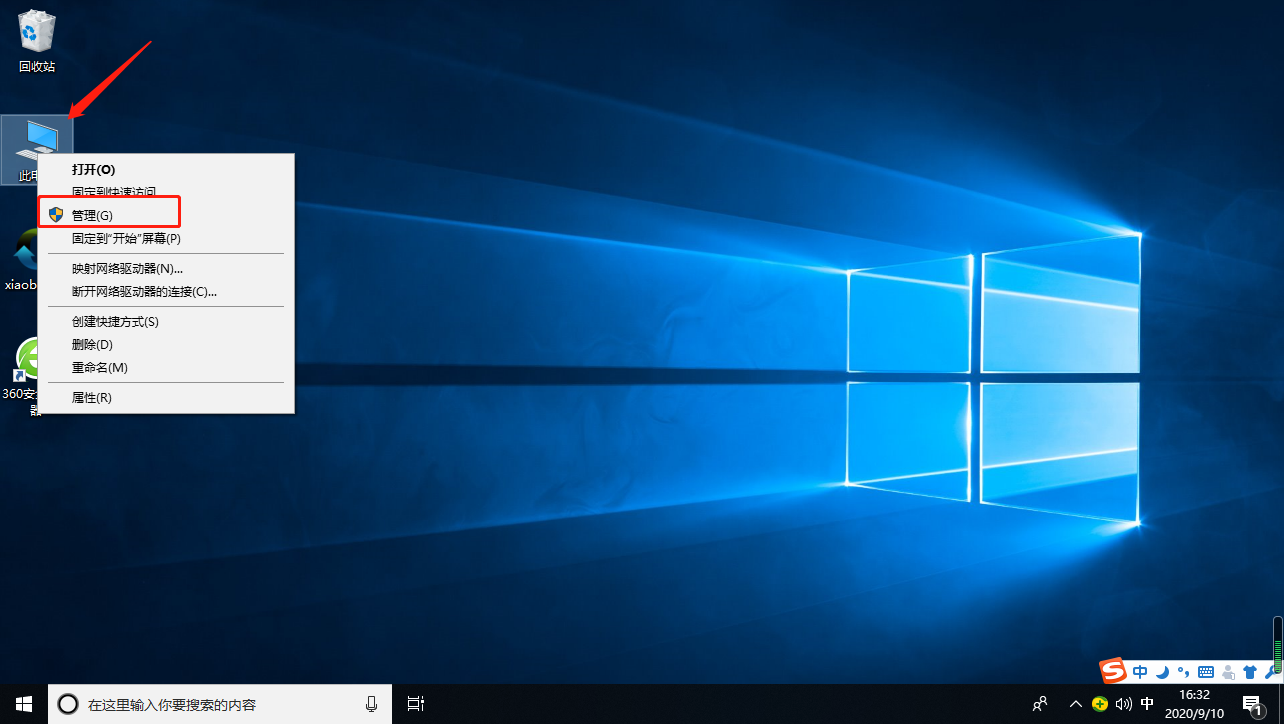Click the Sogou S logo icon
The image size is (1284, 724).
click(1114, 671)
